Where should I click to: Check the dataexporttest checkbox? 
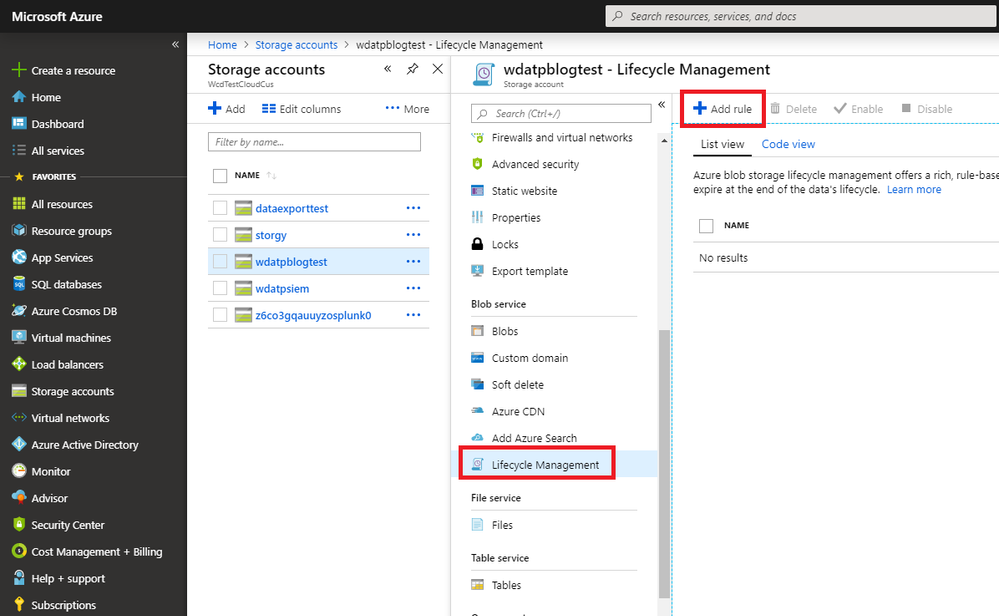pos(220,208)
